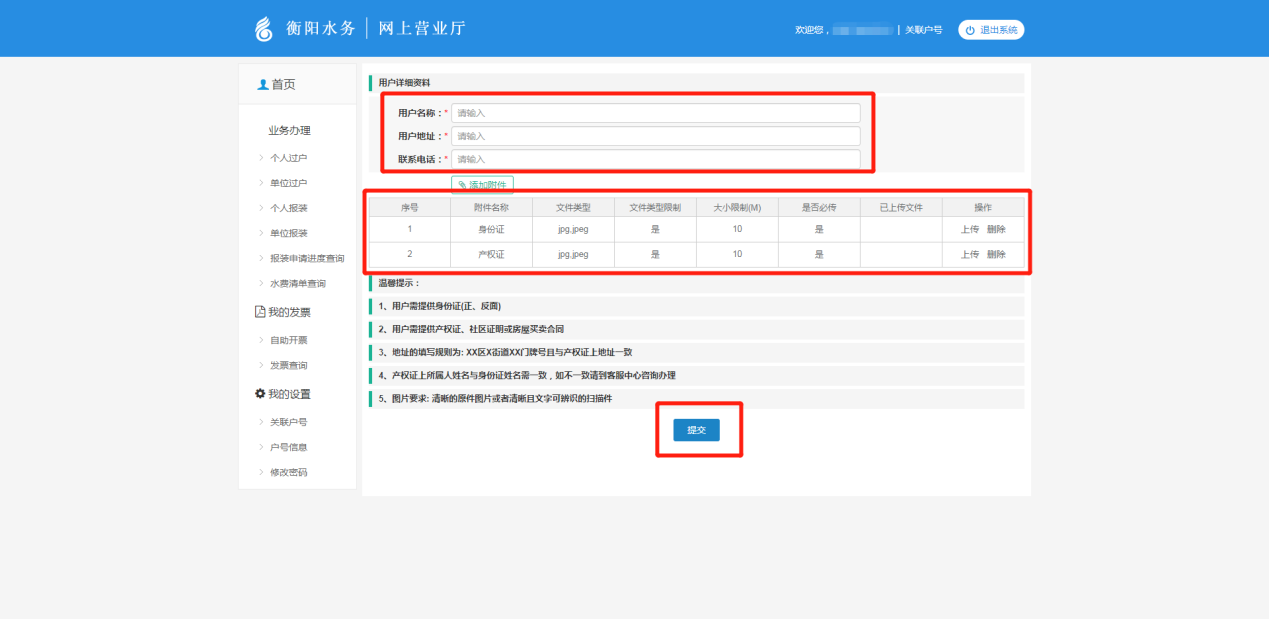1269x619 pixels.
Task: Click the 首页 user icon in sidebar
Action: click(263, 85)
